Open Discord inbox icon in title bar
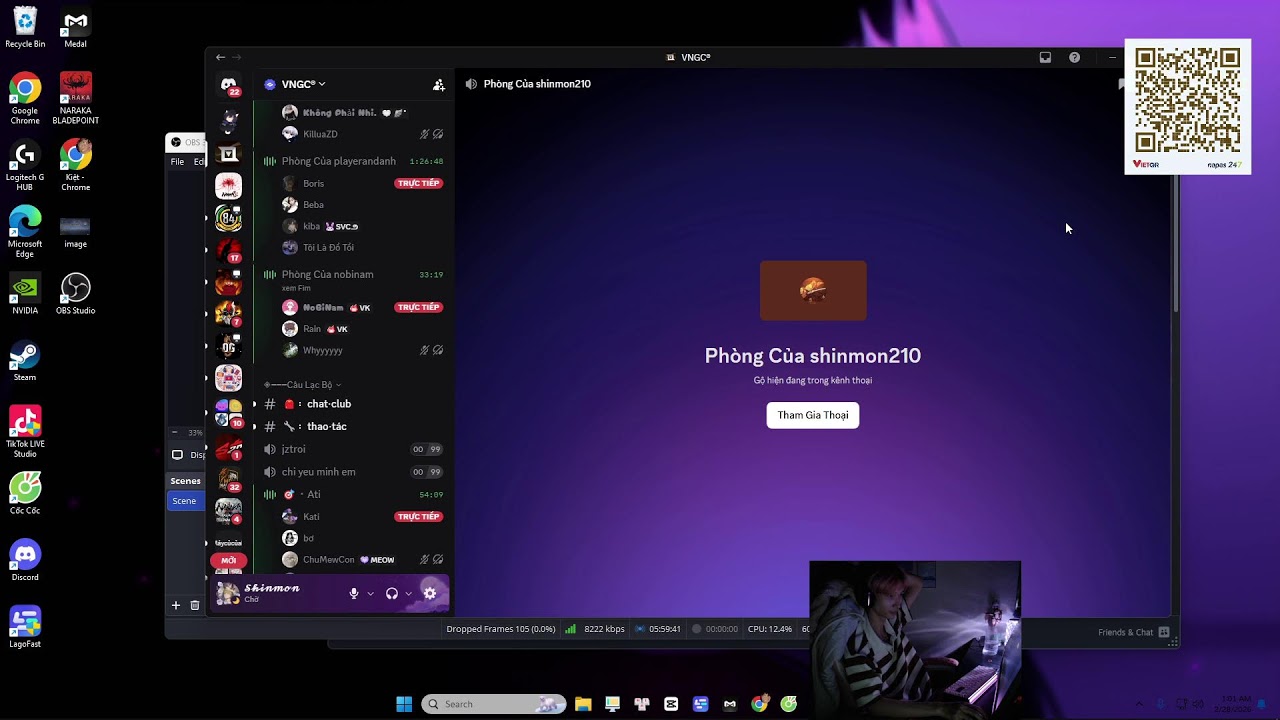 (1045, 58)
